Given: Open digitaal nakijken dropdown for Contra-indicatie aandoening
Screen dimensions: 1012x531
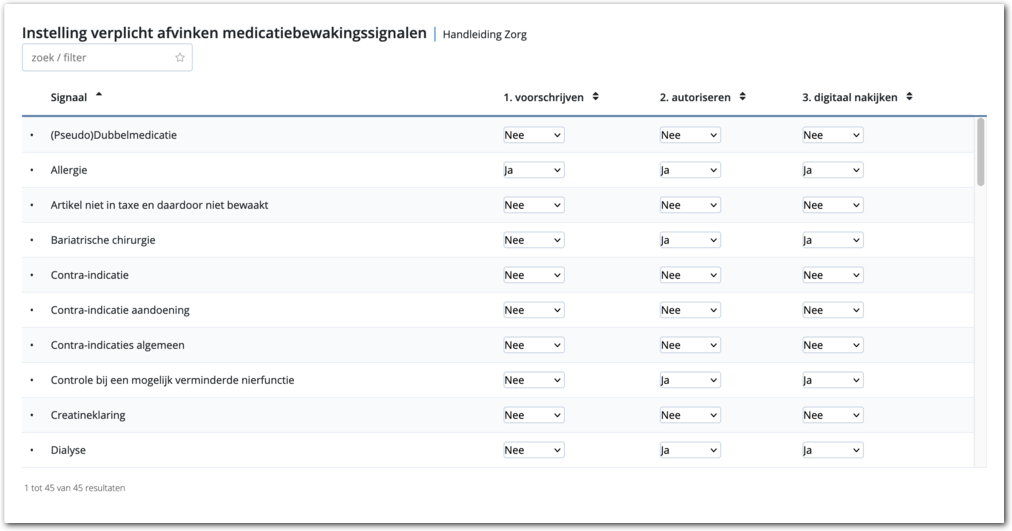Looking at the screenshot, I should [832, 310].
